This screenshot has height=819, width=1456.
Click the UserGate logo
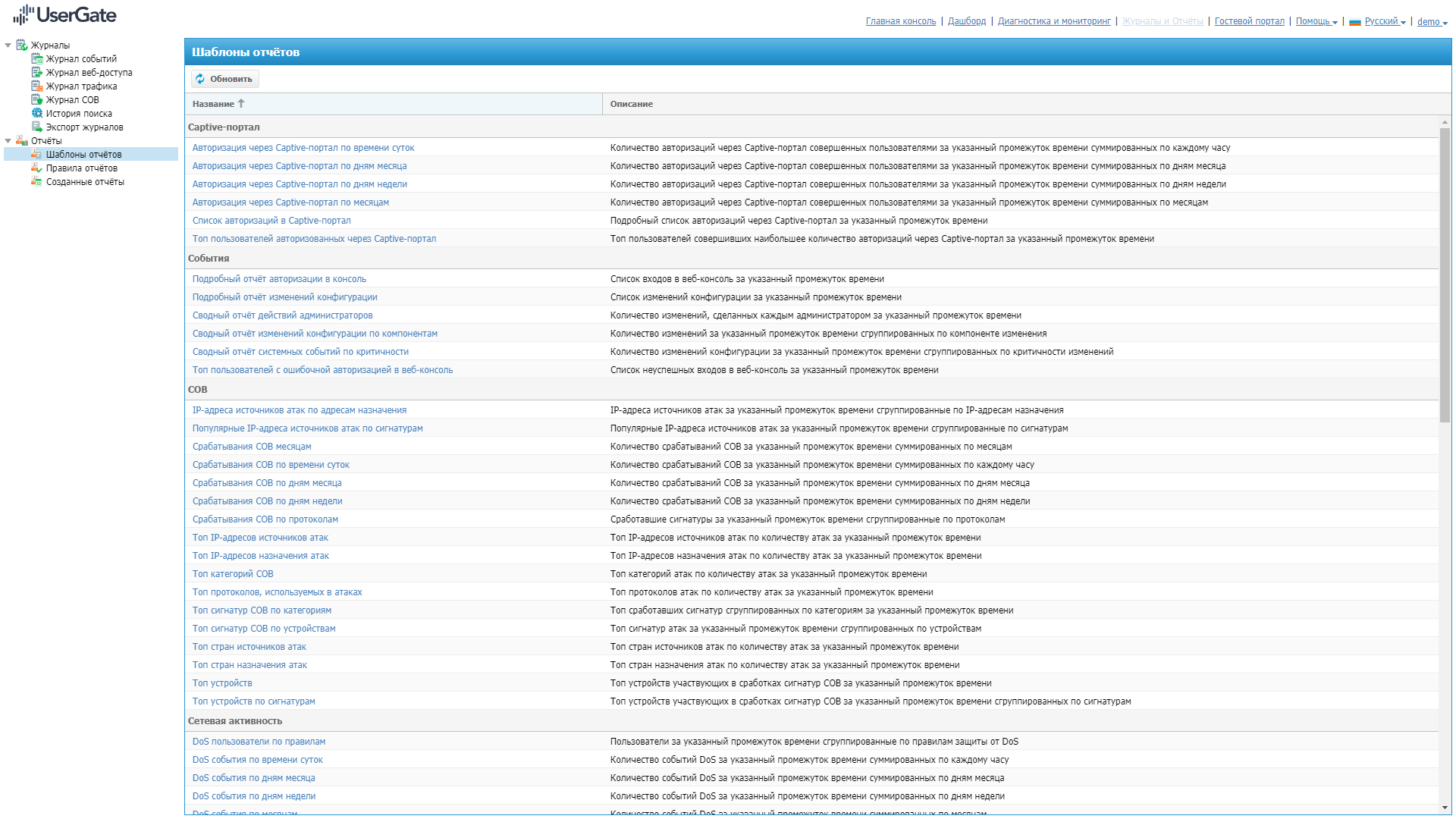click(x=64, y=15)
